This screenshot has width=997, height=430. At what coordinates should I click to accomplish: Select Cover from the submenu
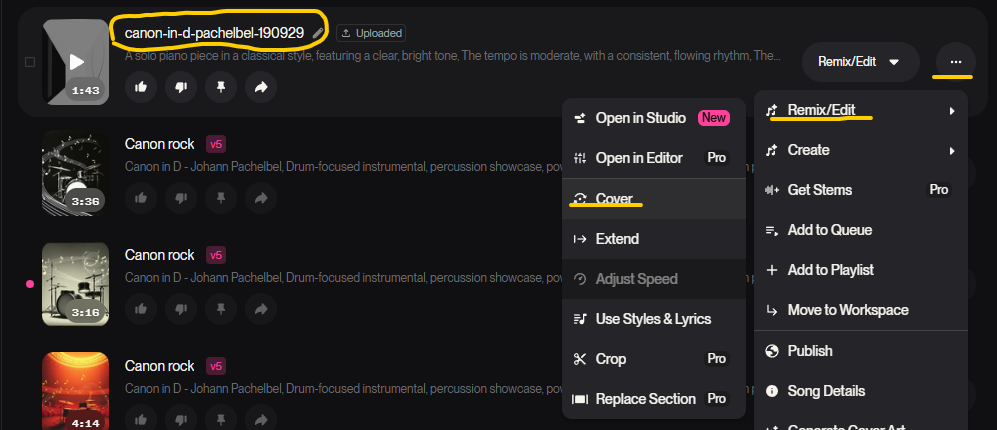tap(614, 199)
